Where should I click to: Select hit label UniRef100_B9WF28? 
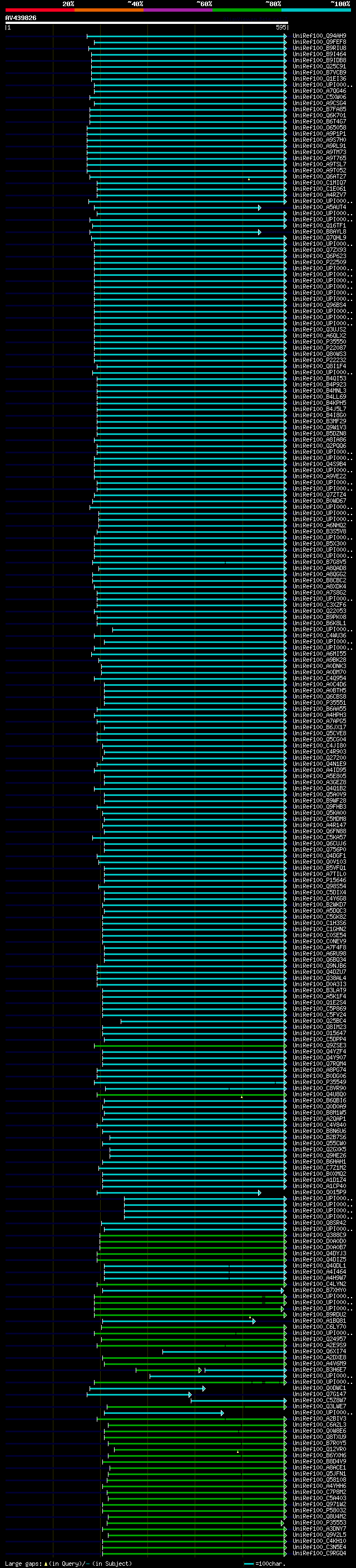pos(319,800)
